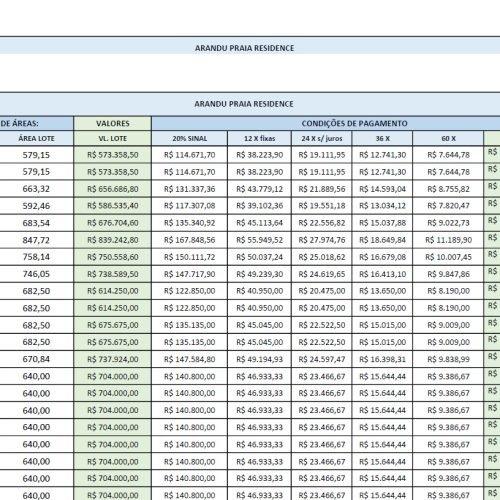Screen dimensions: 500x500
Task: Select the 12 X fixas header cell
Action: tap(260, 138)
